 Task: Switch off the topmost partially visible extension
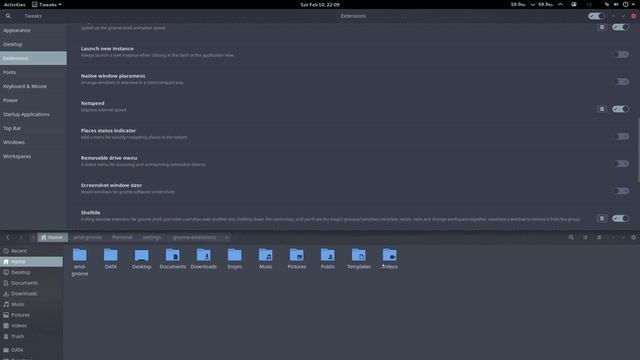click(621, 27)
